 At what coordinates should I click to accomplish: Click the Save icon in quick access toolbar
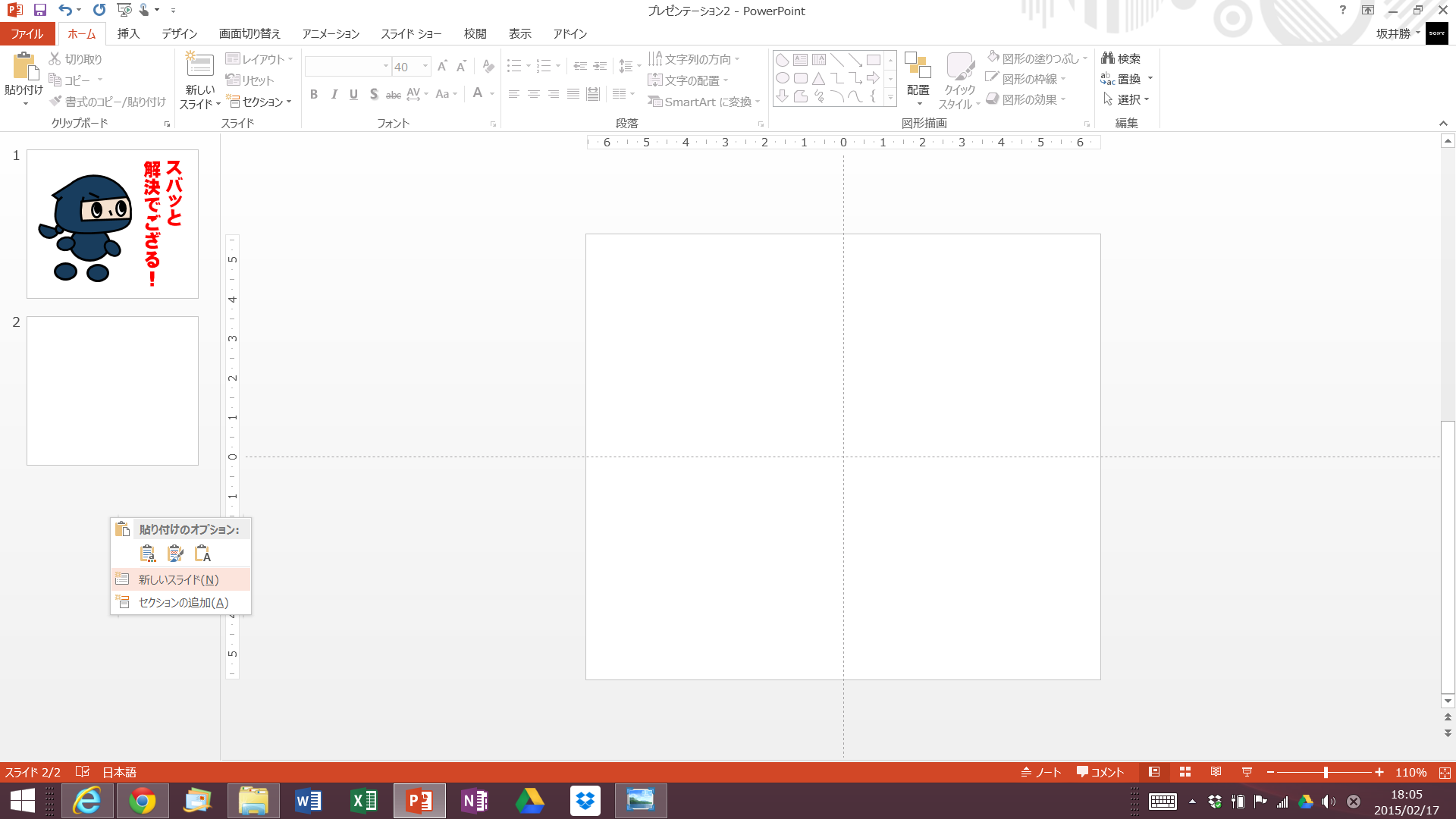[x=40, y=11]
